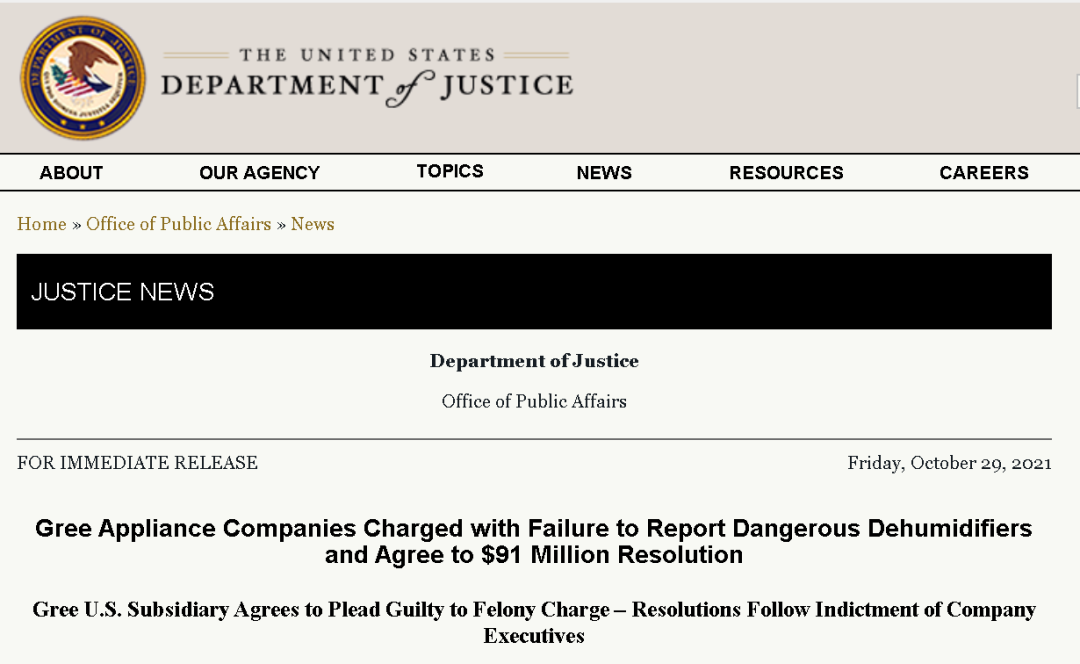This screenshot has width=1080, height=664.
Task: Click the Gree Appliance Companies headline
Action: click(x=534, y=541)
